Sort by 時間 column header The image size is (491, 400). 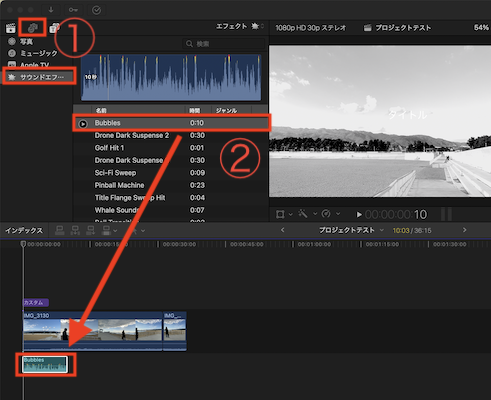[x=194, y=110]
